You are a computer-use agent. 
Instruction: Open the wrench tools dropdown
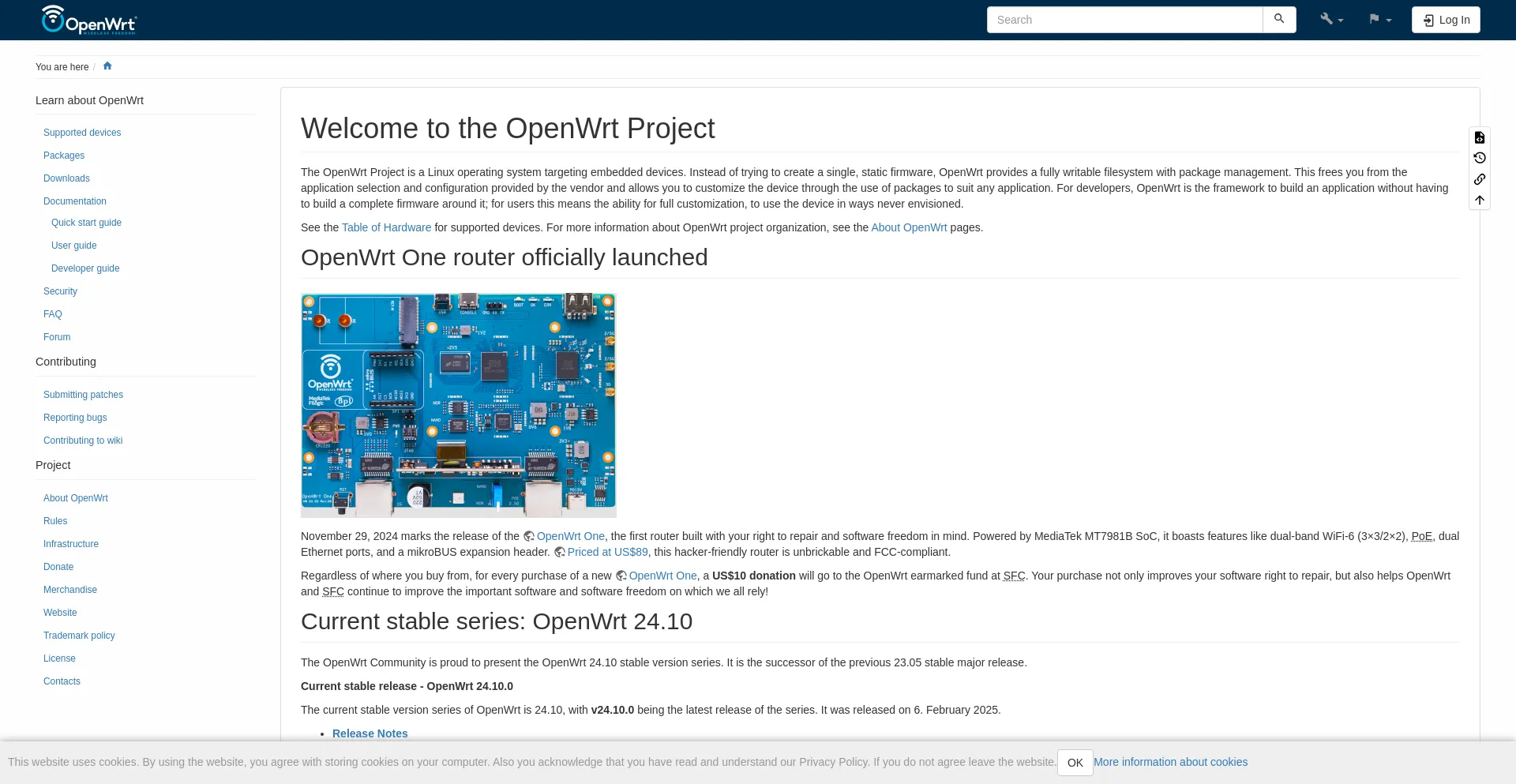pos(1331,20)
